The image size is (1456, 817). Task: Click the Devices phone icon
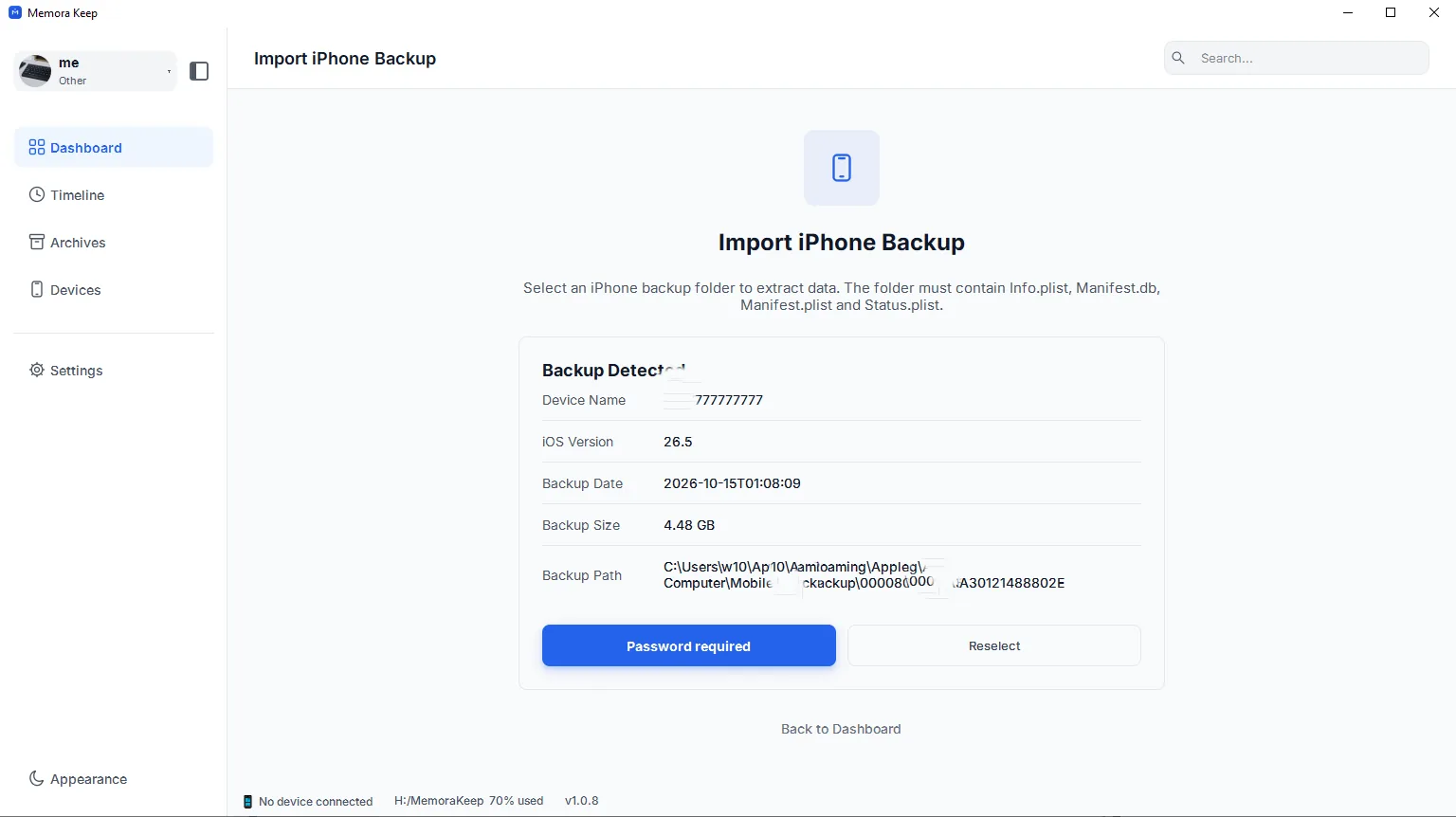coord(37,289)
